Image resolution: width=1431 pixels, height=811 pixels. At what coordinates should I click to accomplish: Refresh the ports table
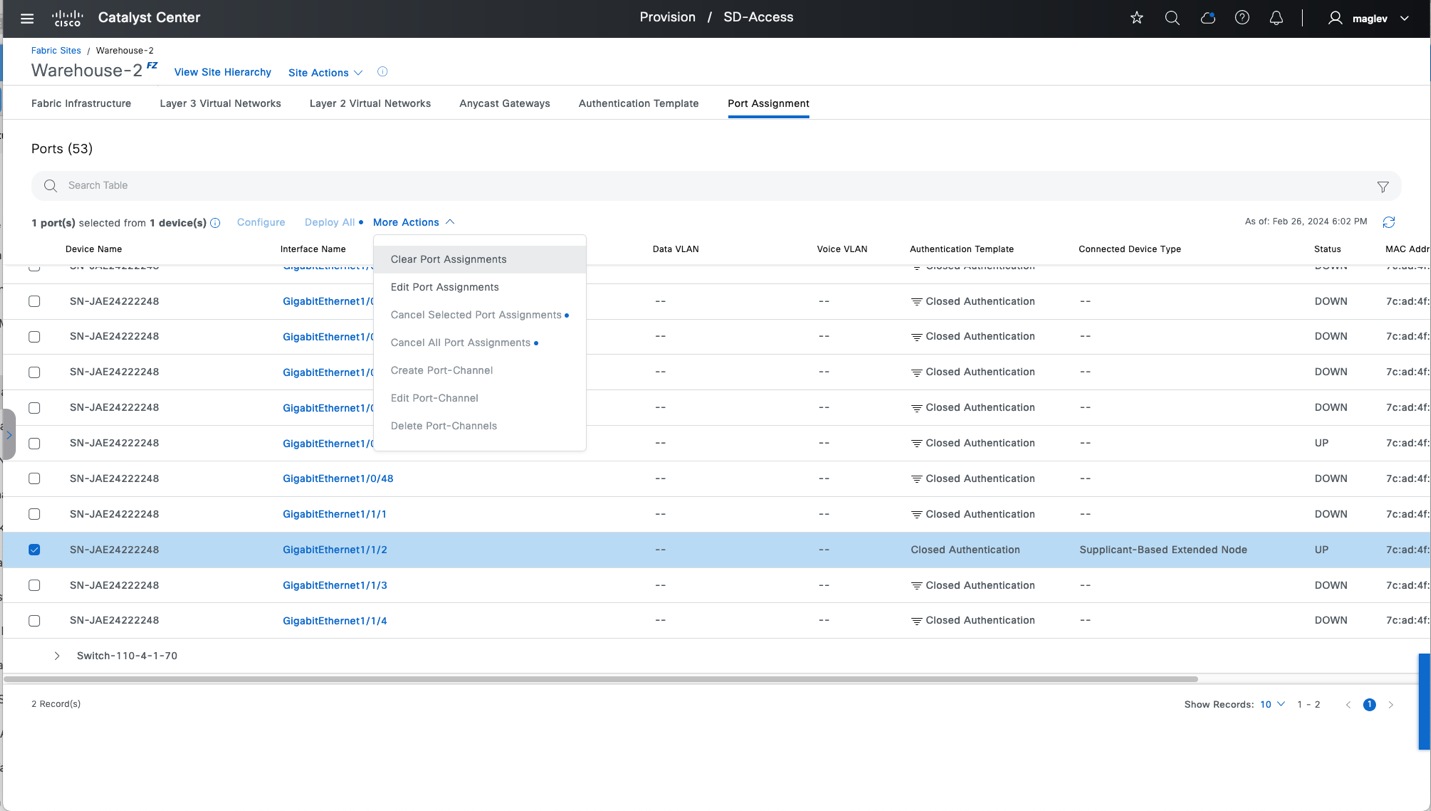[1388, 222]
